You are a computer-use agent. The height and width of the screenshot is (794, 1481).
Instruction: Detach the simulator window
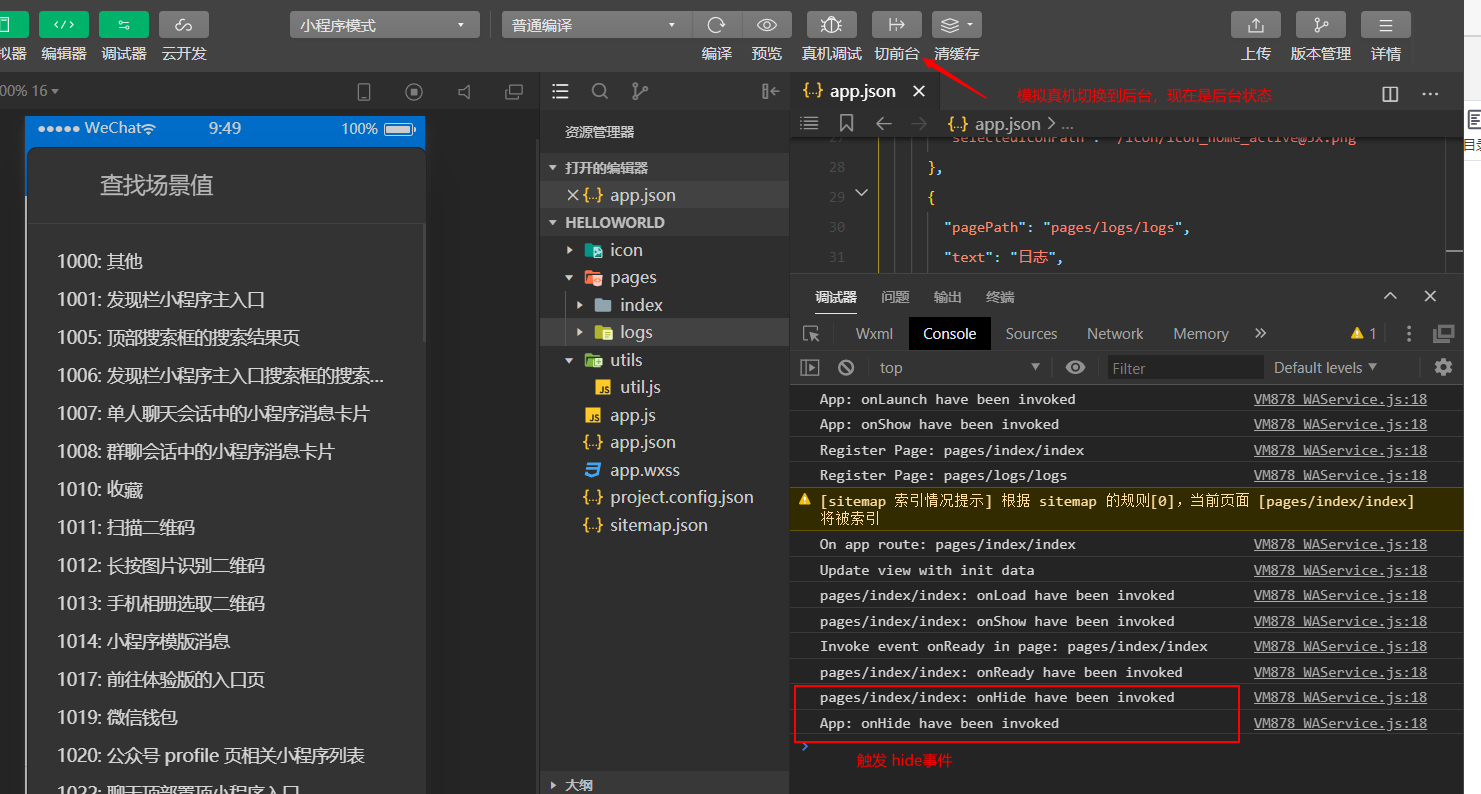[514, 92]
